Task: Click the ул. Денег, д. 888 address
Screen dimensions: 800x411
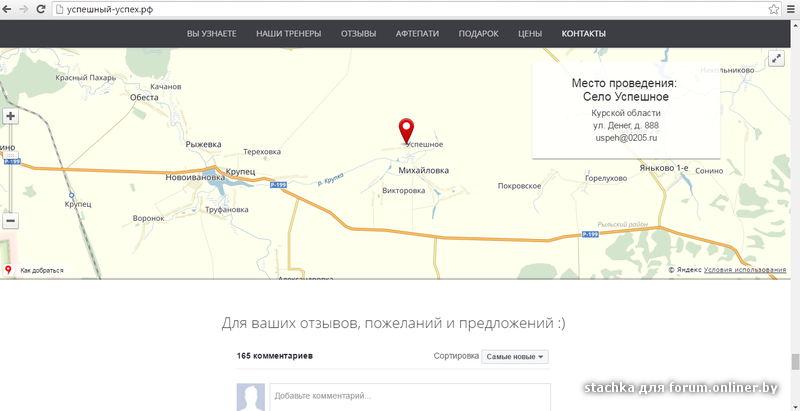Action: (x=626, y=125)
